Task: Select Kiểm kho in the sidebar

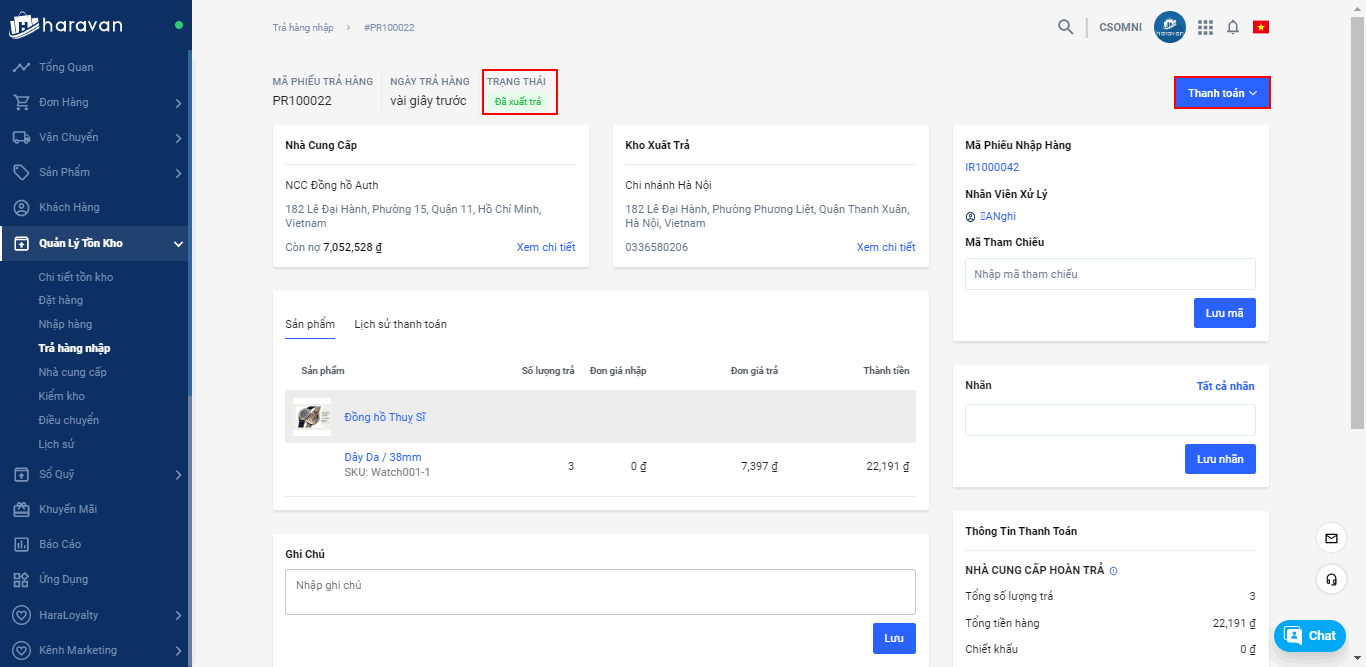Action: tap(62, 396)
